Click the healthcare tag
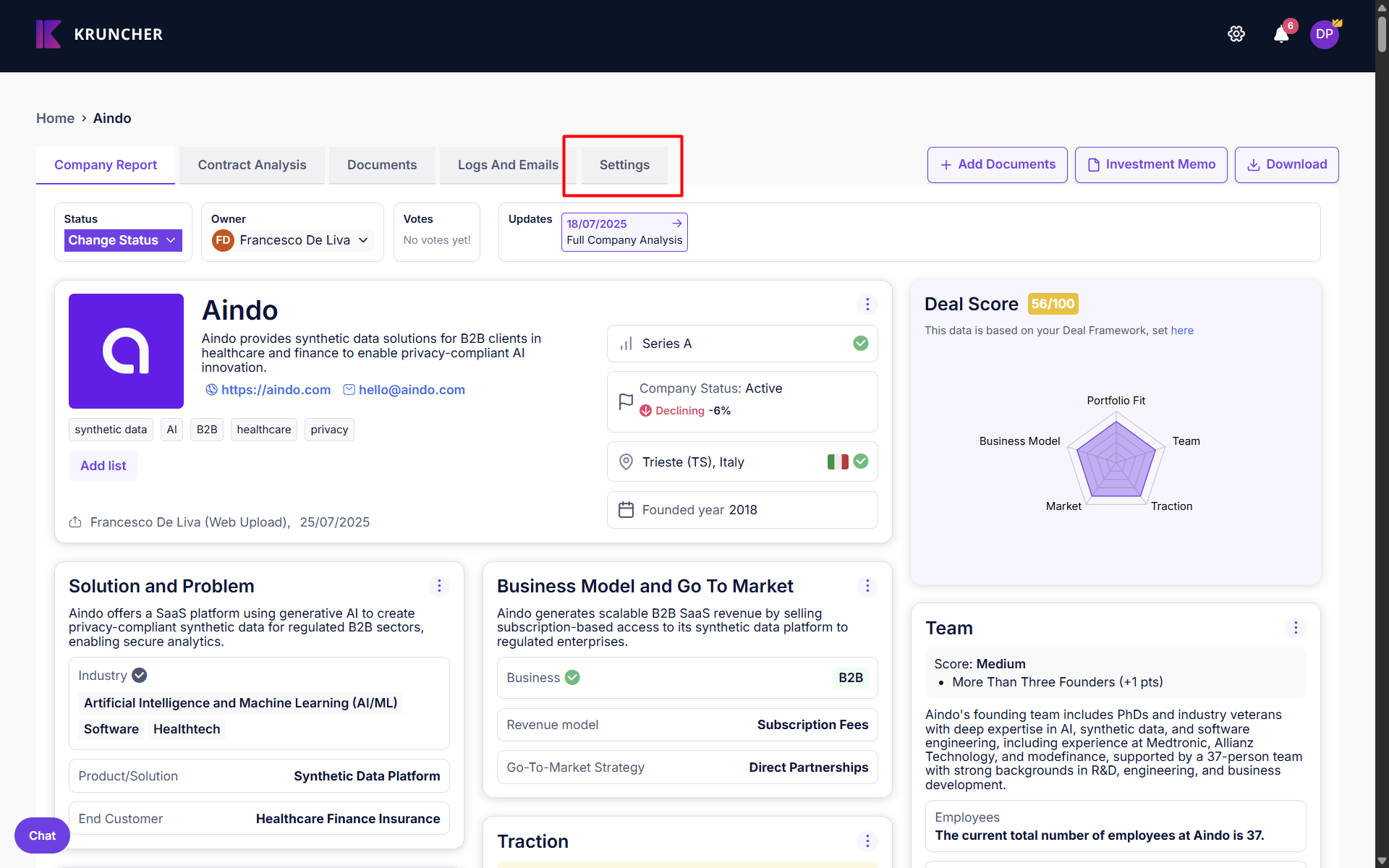Image resolution: width=1389 pixels, height=868 pixels. 264,430
